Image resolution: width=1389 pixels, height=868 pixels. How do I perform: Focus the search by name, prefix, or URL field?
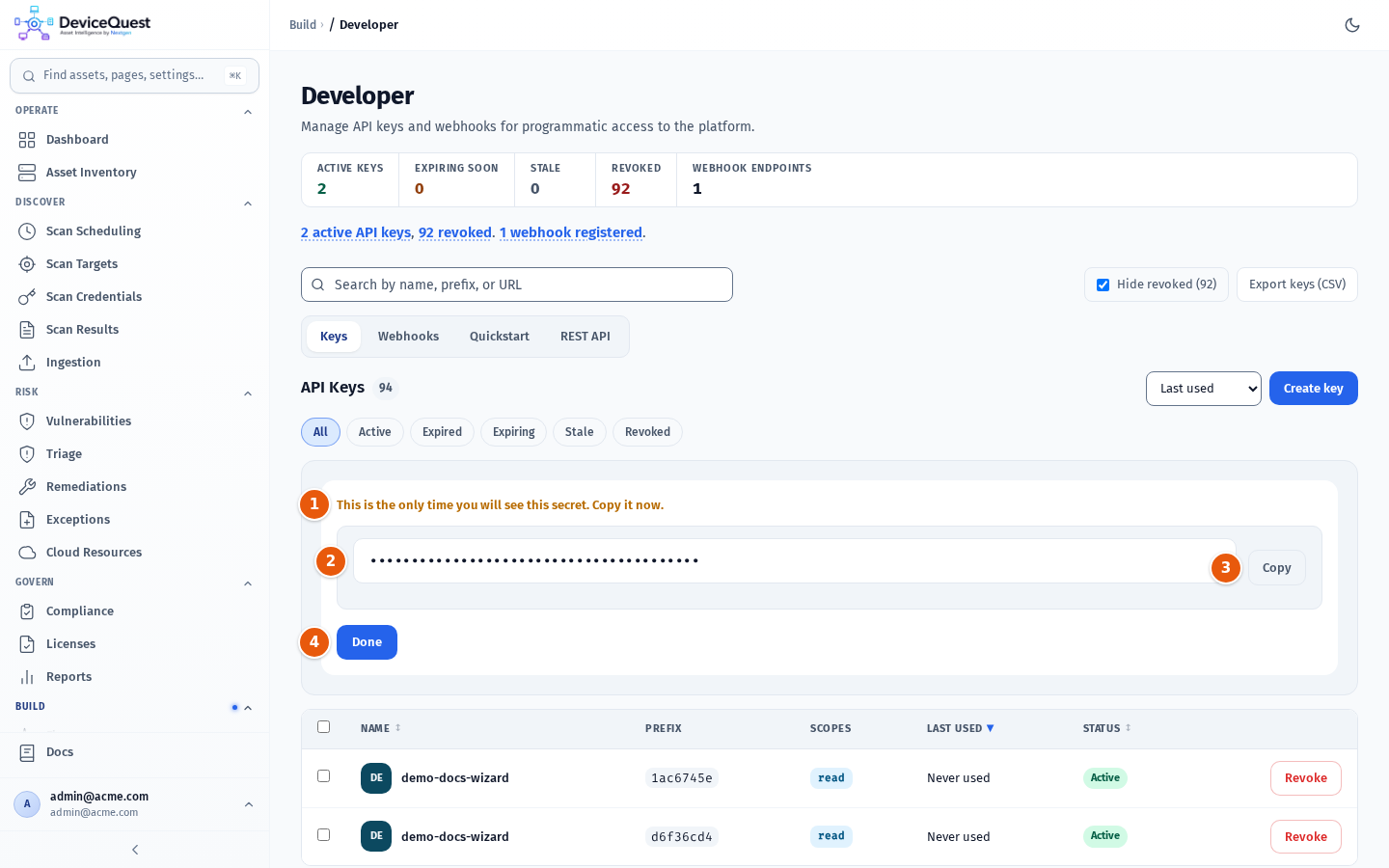click(517, 285)
